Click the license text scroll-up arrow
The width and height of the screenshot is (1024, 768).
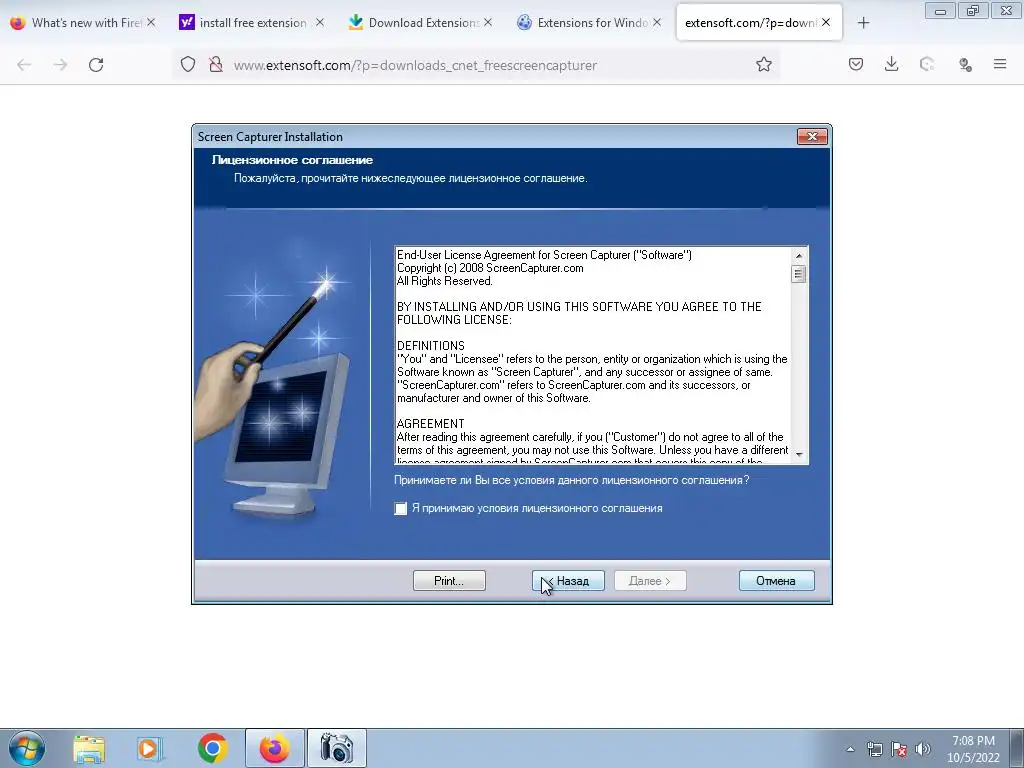coord(799,255)
